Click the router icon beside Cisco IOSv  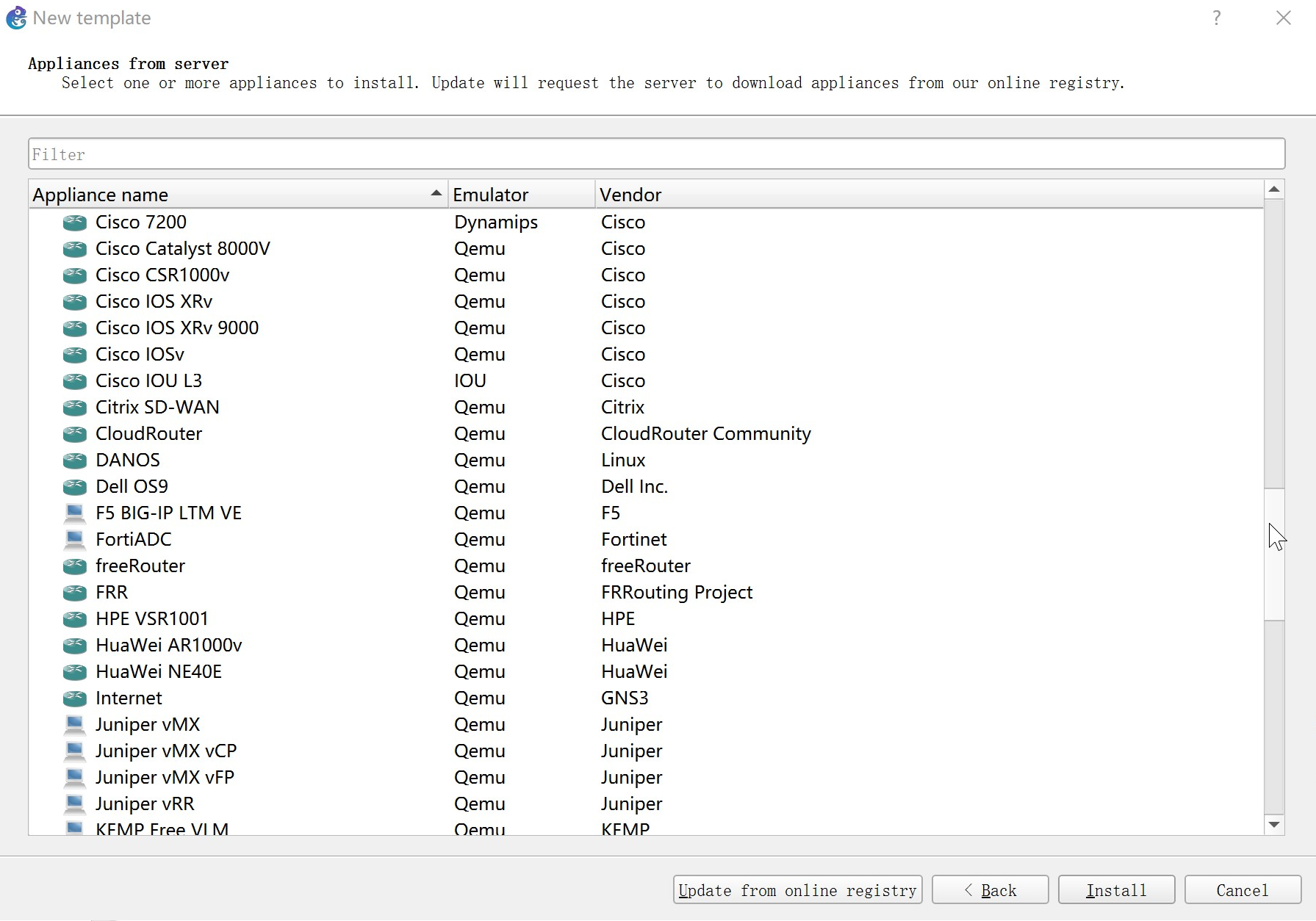point(74,355)
